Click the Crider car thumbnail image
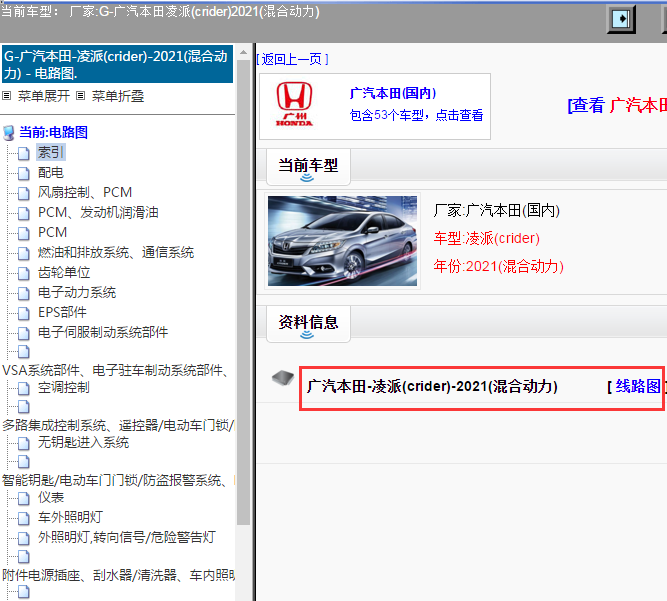This screenshot has width=667, height=601. 342,241
